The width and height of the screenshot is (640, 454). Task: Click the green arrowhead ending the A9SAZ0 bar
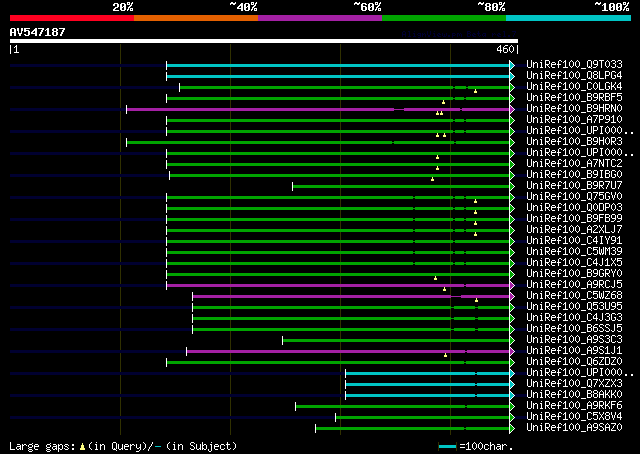(512, 429)
